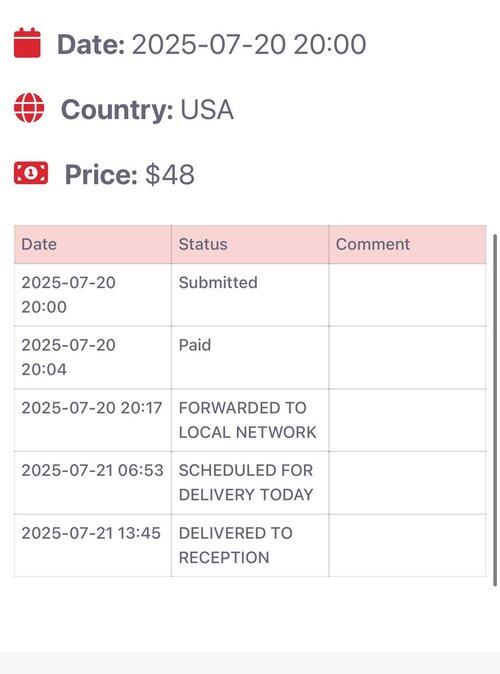Select the Submitted status row
The width and height of the screenshot is (500, 674).
click(x=250, y=295)
